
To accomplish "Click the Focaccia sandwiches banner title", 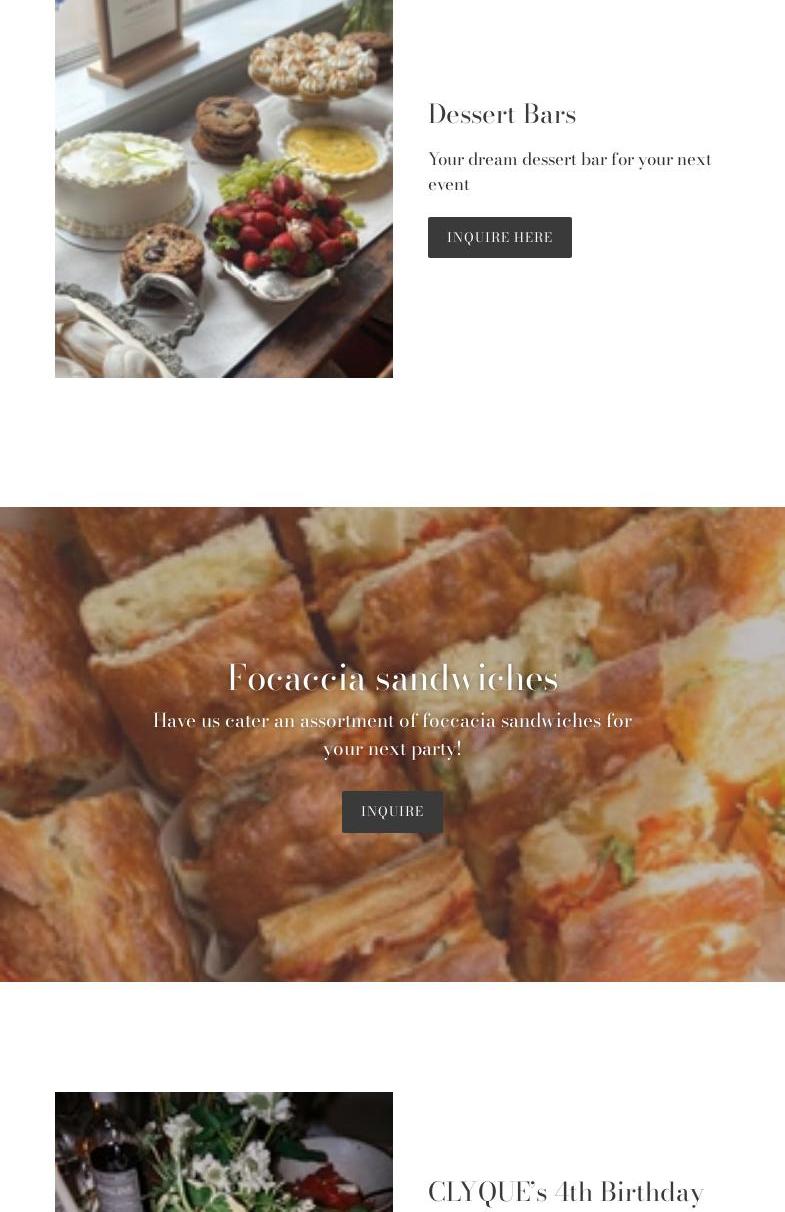I will 392,677.
